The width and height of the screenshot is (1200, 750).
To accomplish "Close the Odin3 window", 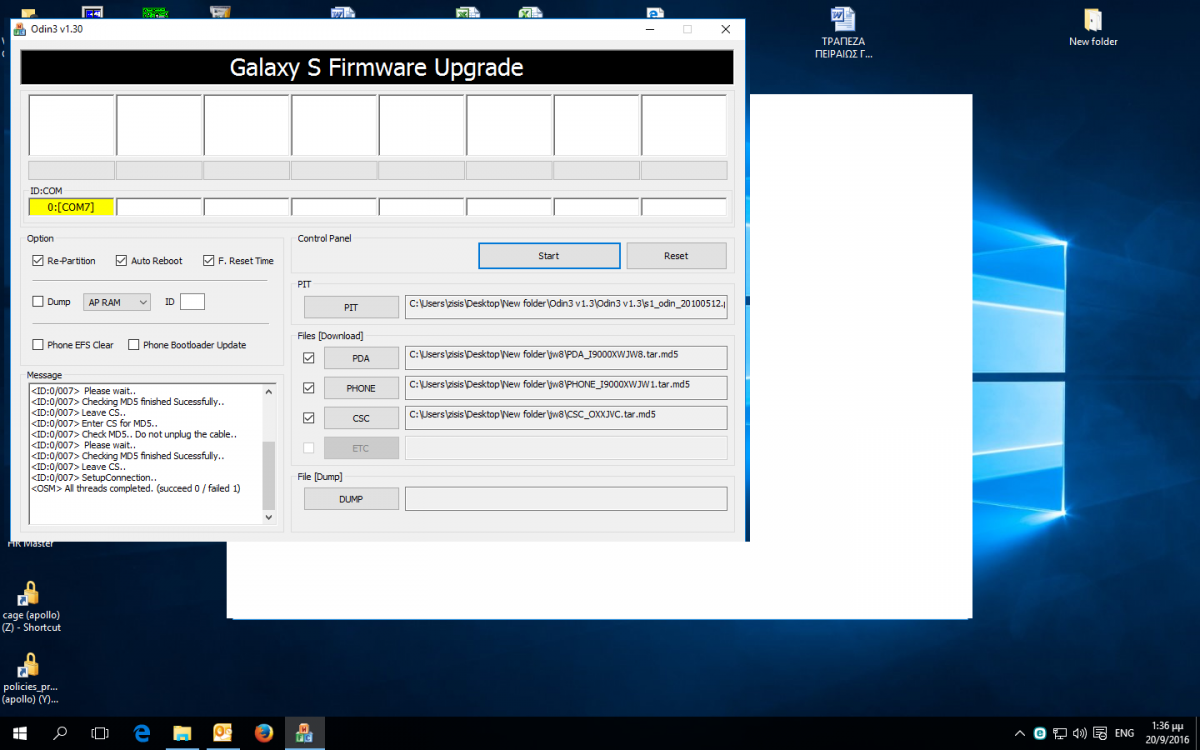I will (725, 29).
